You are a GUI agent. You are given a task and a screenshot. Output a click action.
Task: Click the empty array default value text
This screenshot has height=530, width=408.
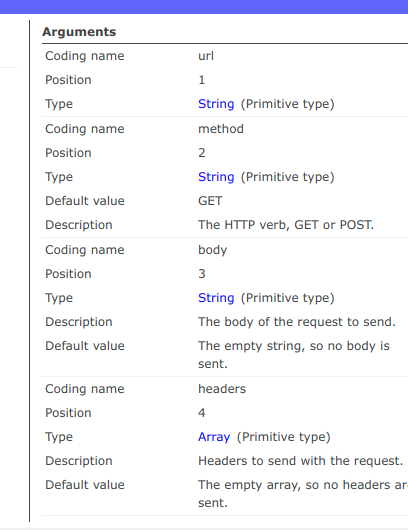(303, 493)
